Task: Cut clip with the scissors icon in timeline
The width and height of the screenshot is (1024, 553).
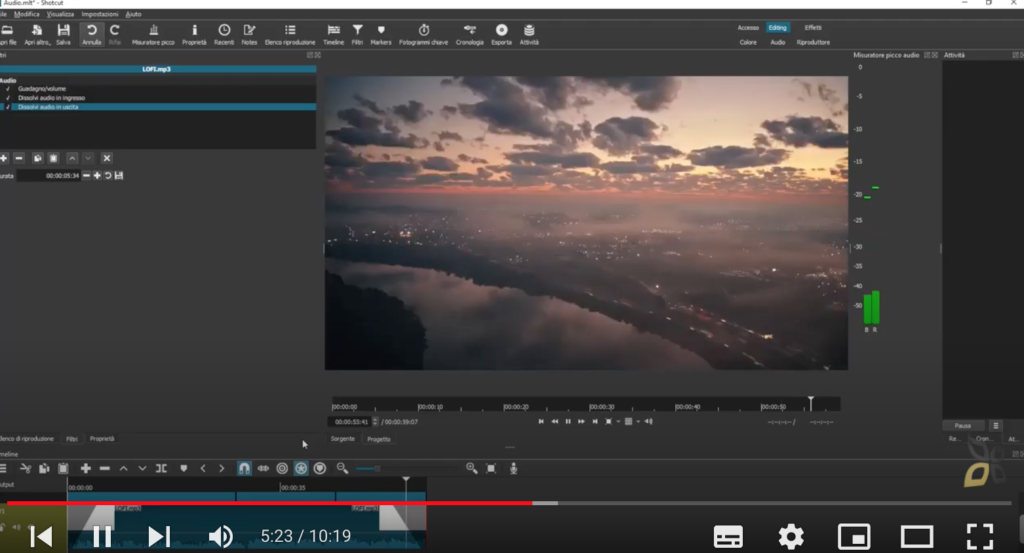Action: click(x=25, y=468)
